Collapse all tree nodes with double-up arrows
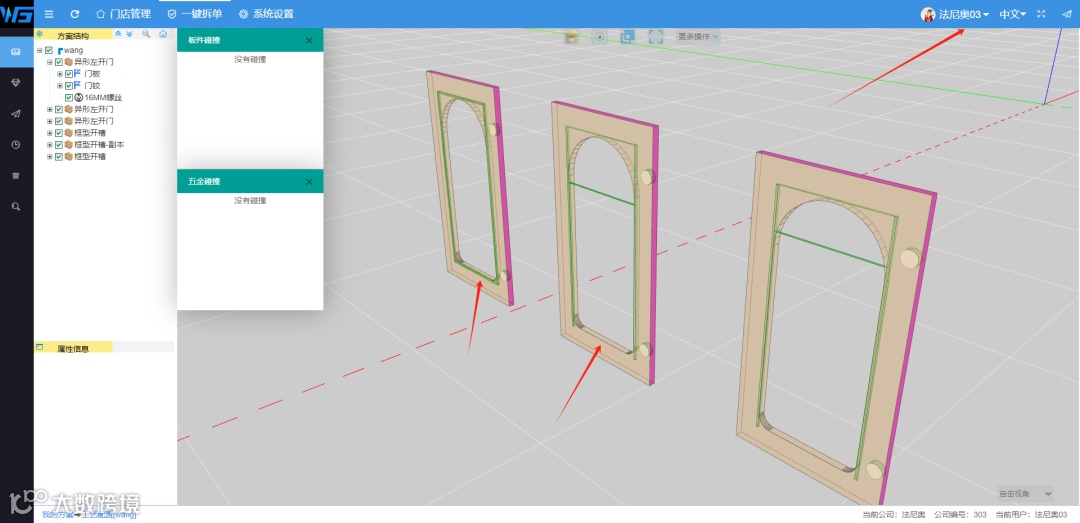1080x523 pixels. [118, 33]
